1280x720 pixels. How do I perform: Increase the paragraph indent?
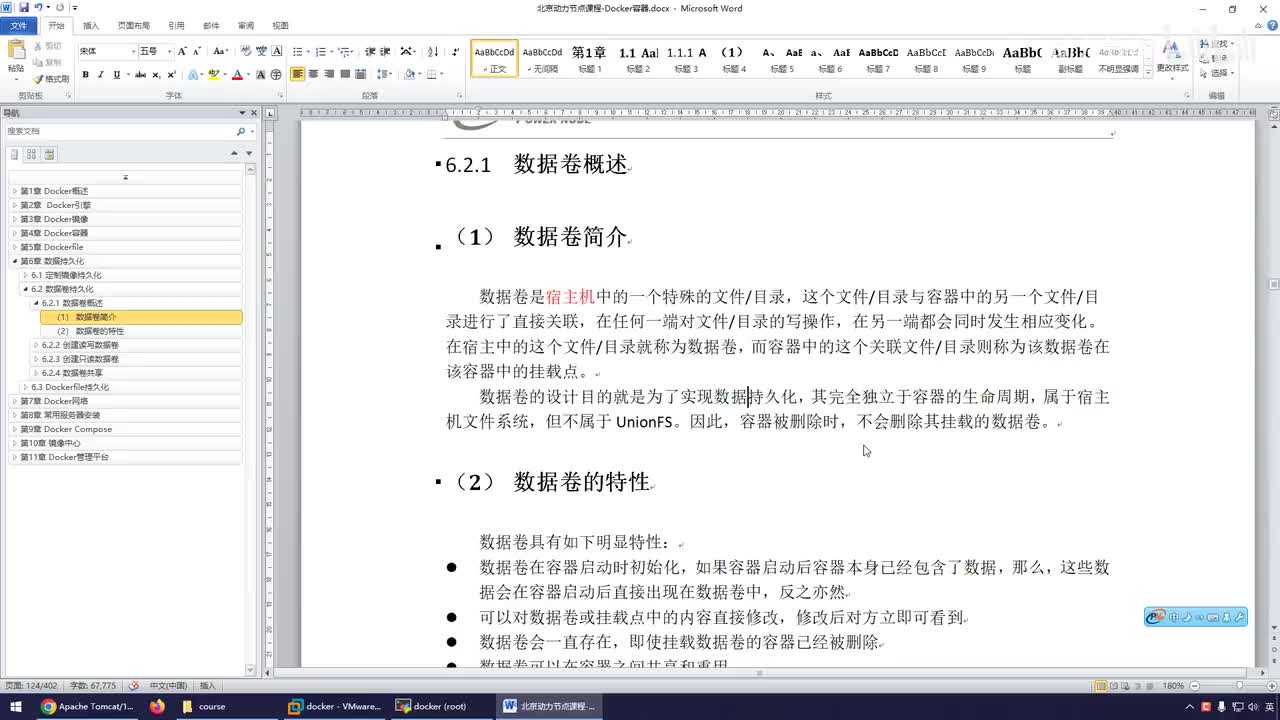[385, 51]
